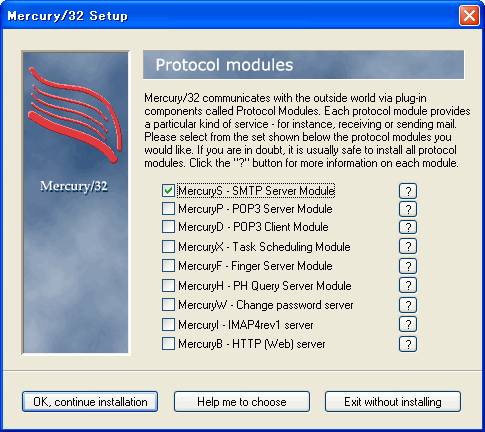Tick the MercuryF Finger Server Module checkbox
This screenshot has width=485, height=432.
coord(168,266)
